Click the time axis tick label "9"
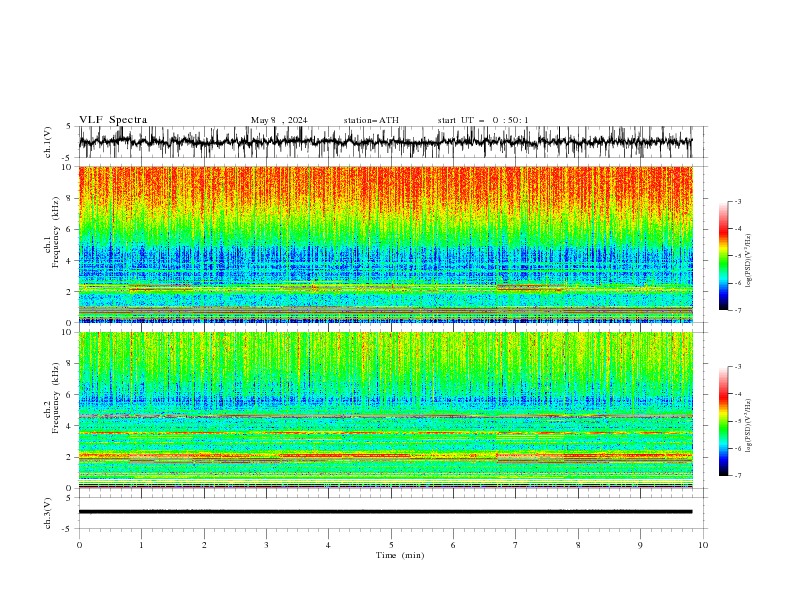 (640, 545)
